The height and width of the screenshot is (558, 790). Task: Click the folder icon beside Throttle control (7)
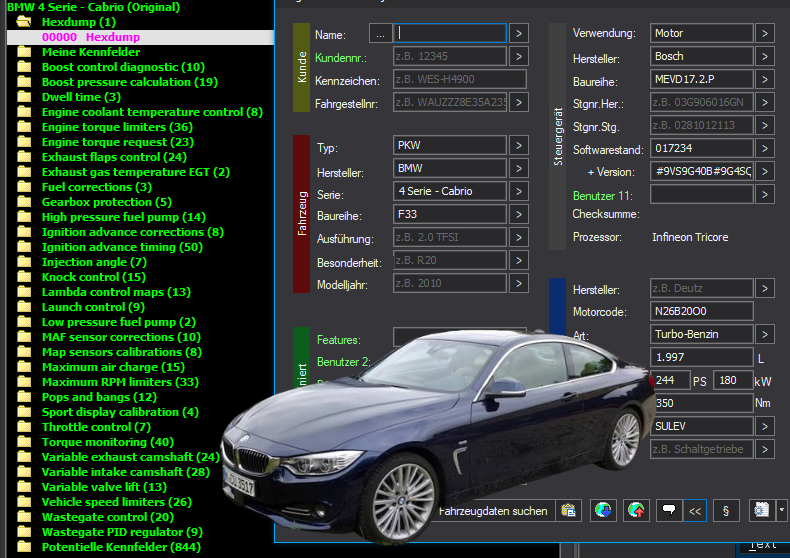tap(24, 427)
